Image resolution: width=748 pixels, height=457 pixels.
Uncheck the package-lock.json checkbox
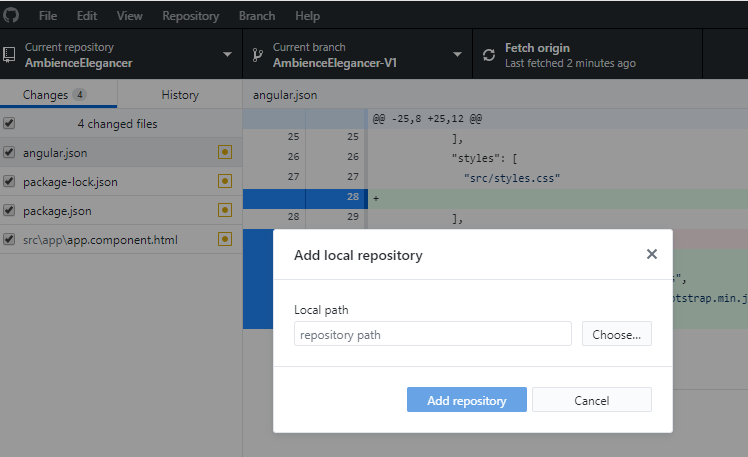pyautogui.click(x=9, y=181)
